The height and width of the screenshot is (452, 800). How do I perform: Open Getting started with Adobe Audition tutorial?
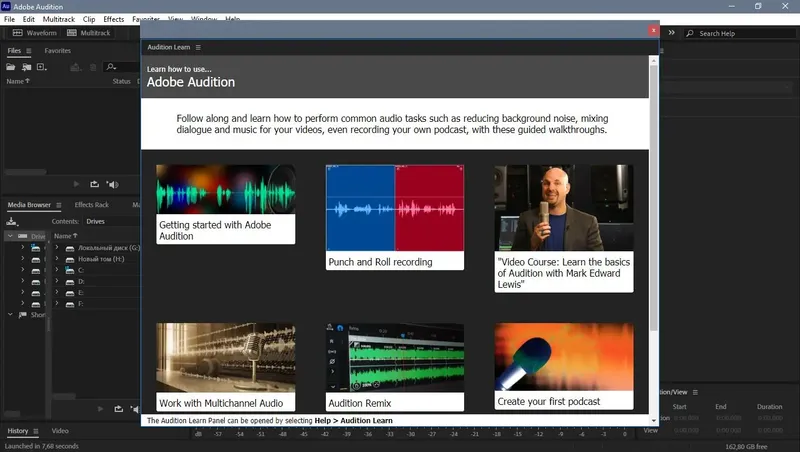click(226, 204)
